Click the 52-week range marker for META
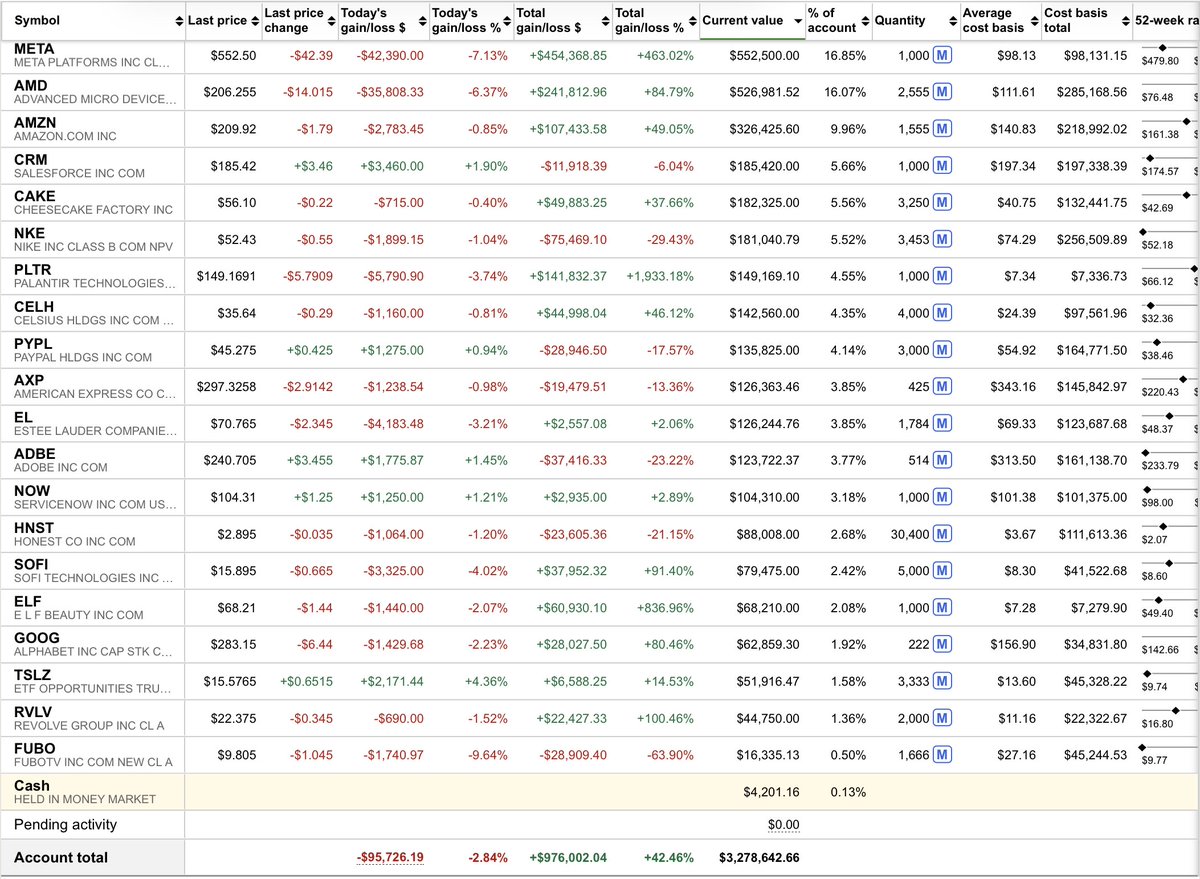The height and width of the screenshot is (879, 1200). pos(1162,48)
